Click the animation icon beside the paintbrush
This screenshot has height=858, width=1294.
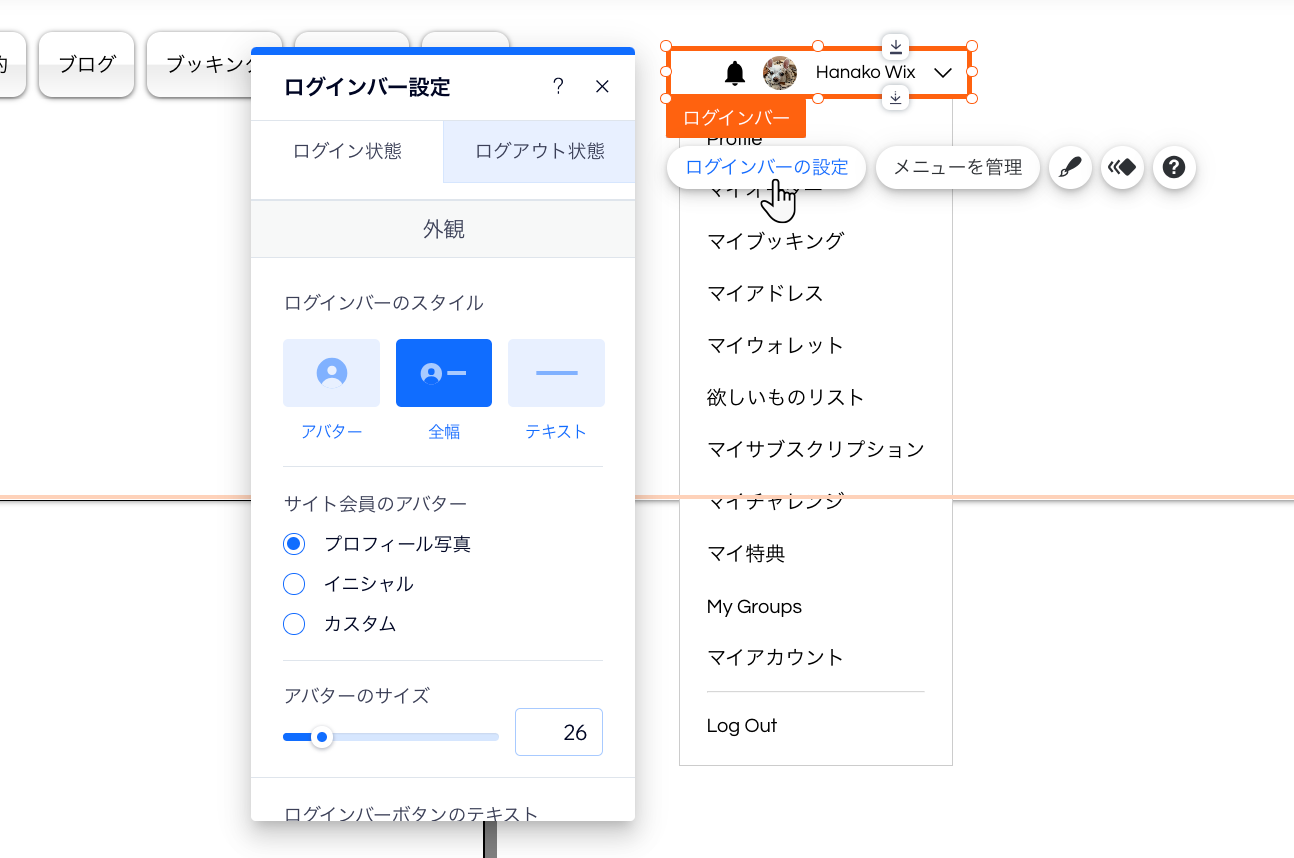1122,168
